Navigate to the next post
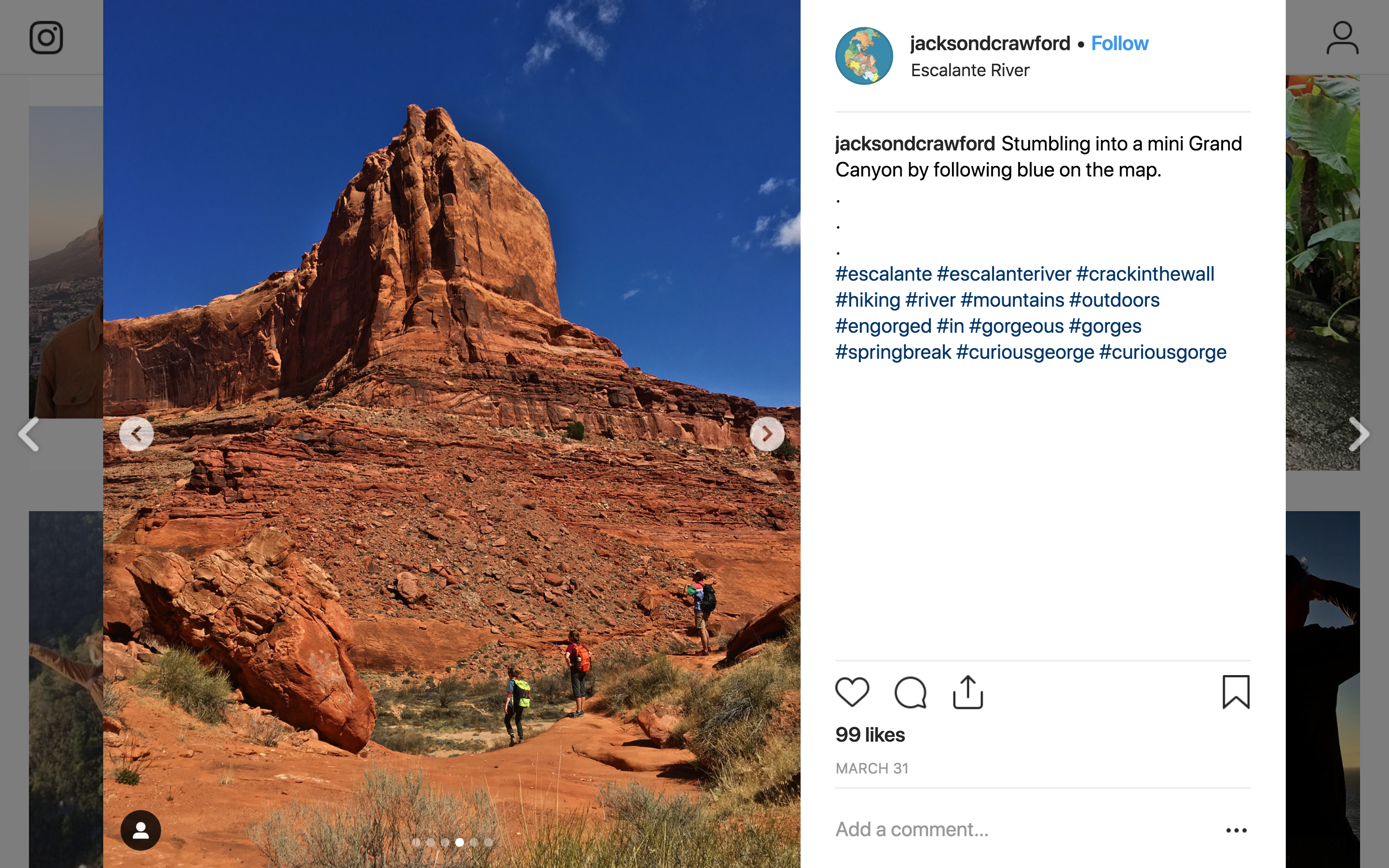The image size is (1389, 868). (x=1359, y=434)
